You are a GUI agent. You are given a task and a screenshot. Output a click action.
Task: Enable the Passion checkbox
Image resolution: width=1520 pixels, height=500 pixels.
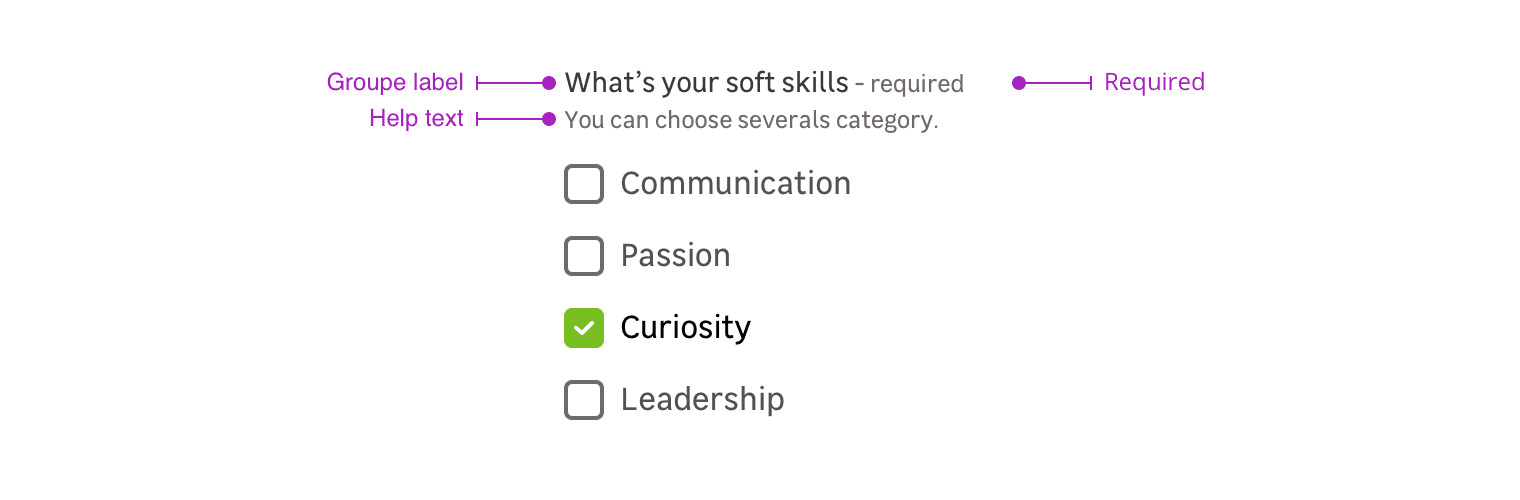584,256
